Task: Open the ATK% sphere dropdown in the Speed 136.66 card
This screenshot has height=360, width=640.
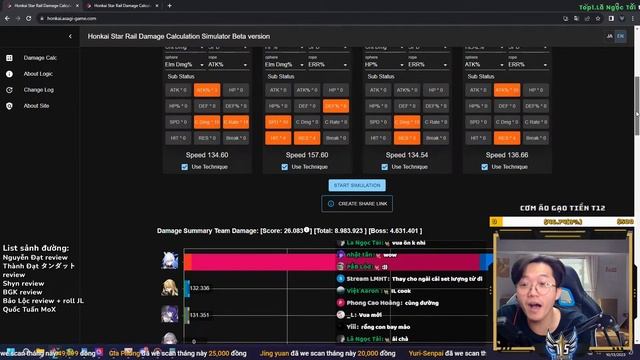Action: click(484, 64)
